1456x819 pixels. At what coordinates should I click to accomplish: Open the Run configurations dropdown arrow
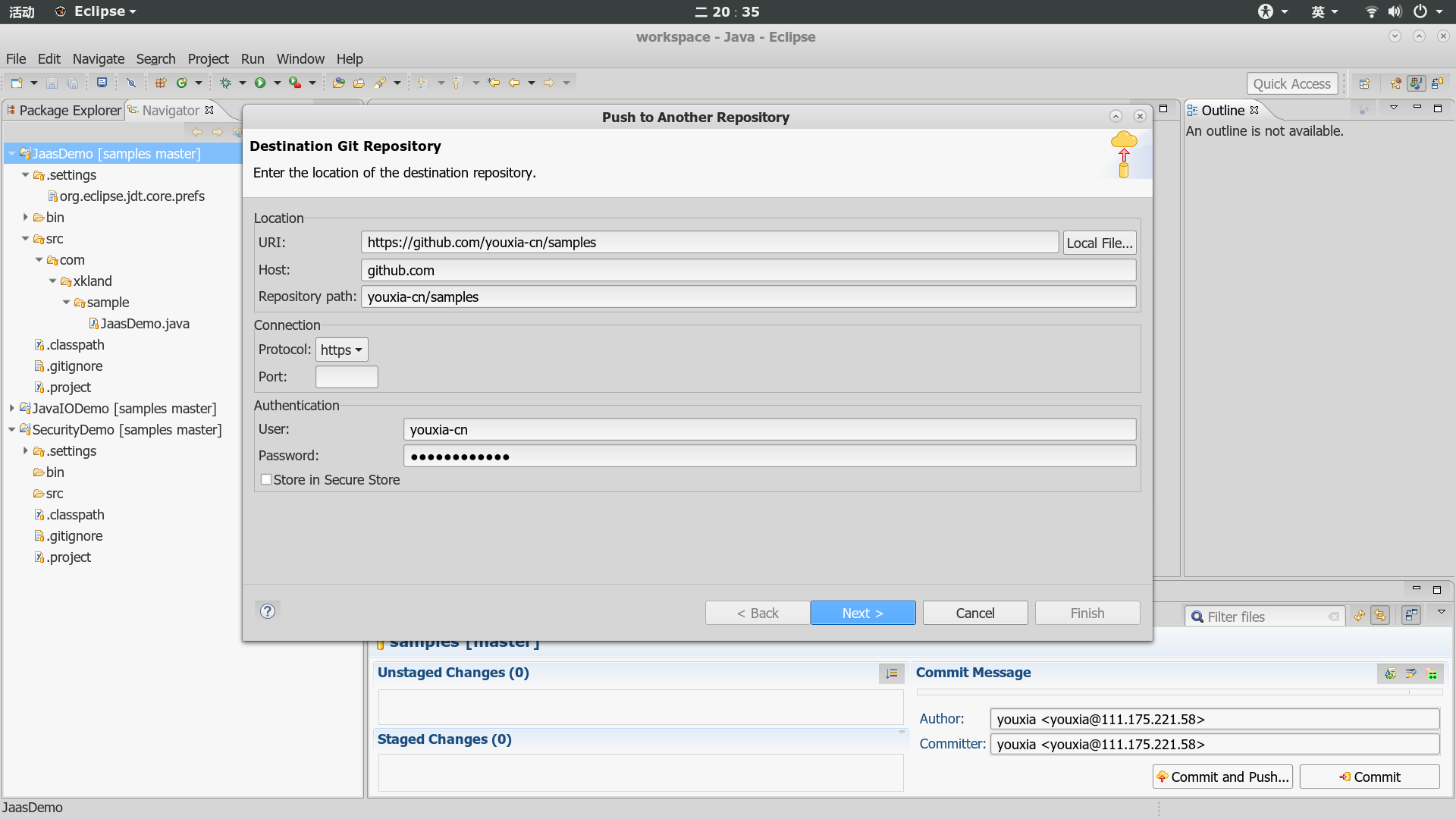[278, 83]
